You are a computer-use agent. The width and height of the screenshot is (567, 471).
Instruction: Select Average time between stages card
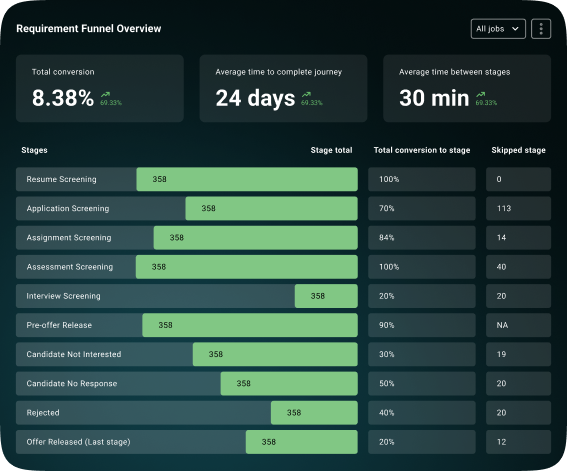[x=467, y=88]
